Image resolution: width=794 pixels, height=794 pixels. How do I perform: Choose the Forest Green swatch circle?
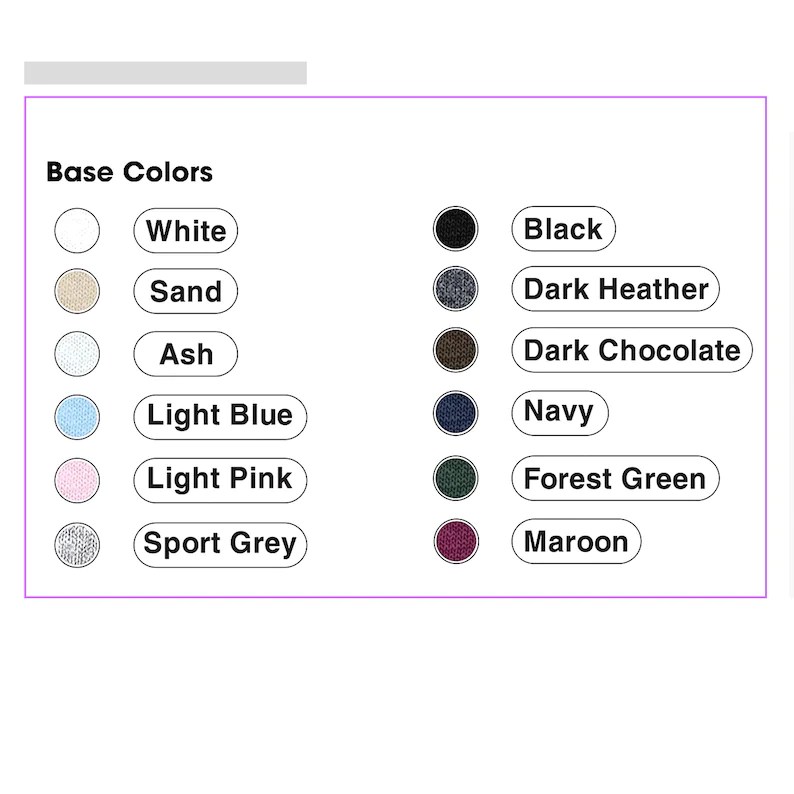click(x=456, y=478)
